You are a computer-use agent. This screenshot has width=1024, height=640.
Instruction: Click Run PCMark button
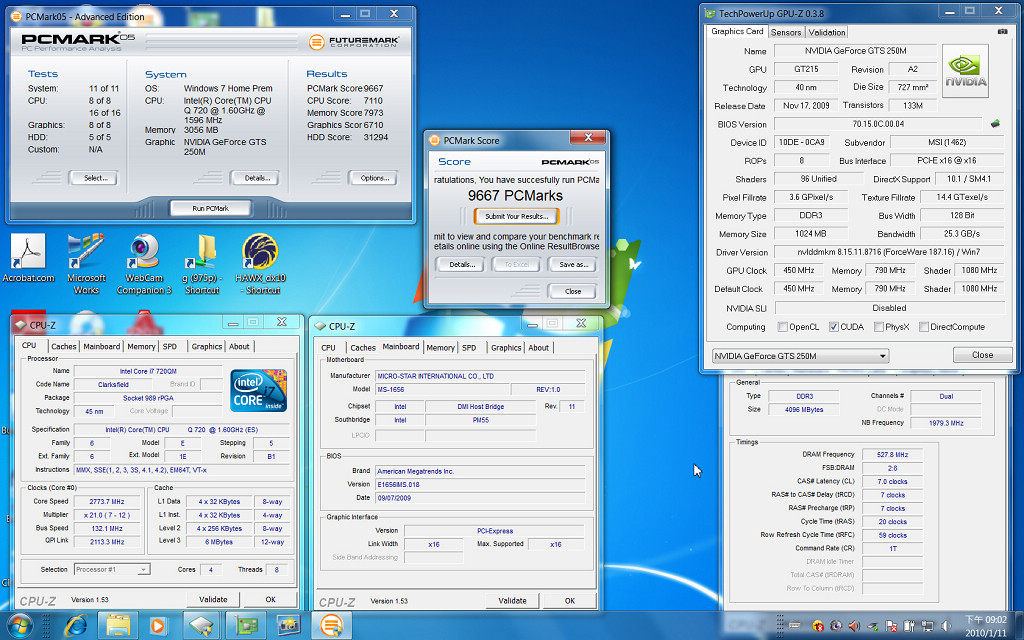[210, 208]
